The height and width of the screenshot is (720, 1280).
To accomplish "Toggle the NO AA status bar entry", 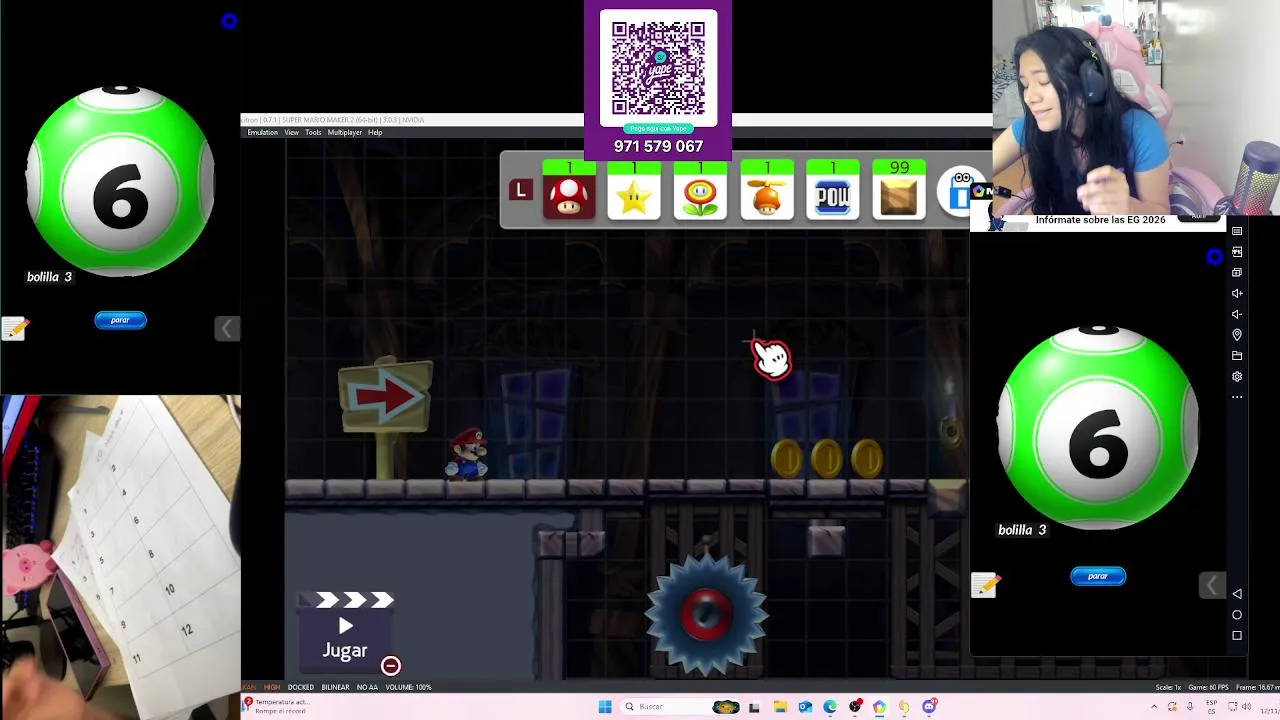I will [x=367, y=687].
